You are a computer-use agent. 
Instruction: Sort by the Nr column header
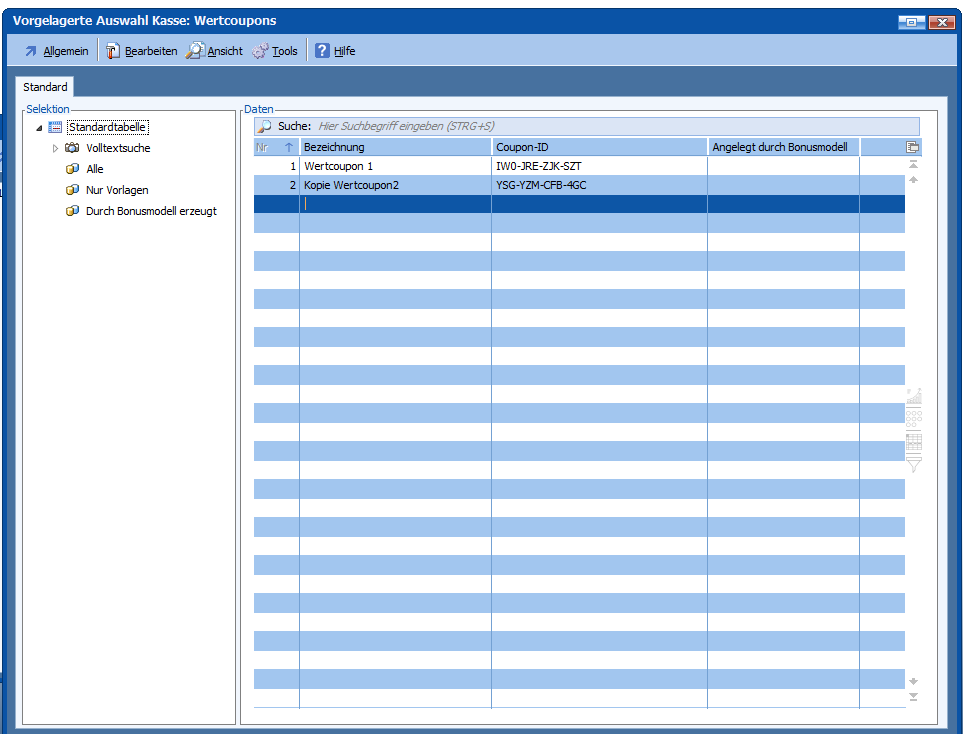coord(276,147)
